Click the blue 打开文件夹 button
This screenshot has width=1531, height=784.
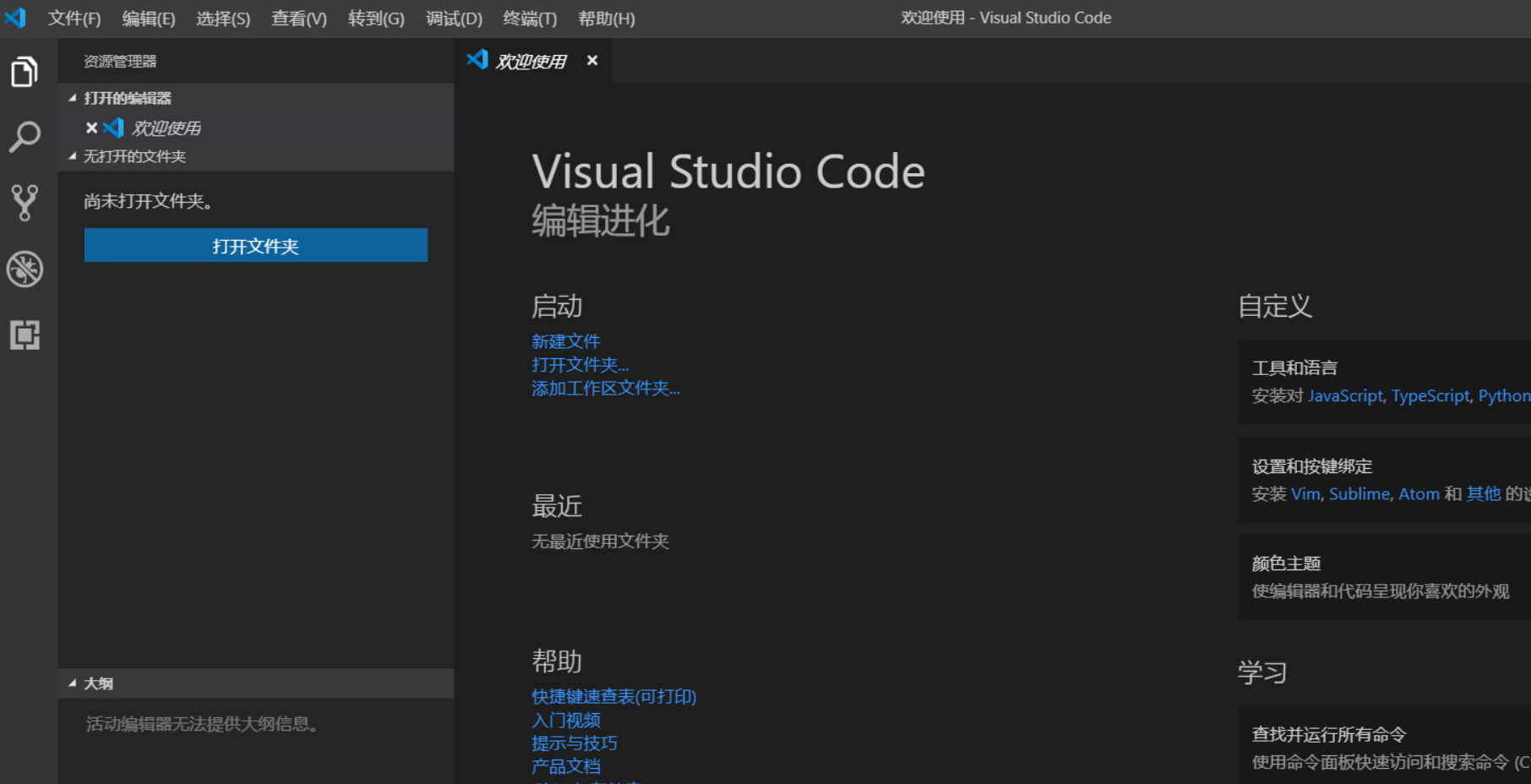[x=256, y=245]
